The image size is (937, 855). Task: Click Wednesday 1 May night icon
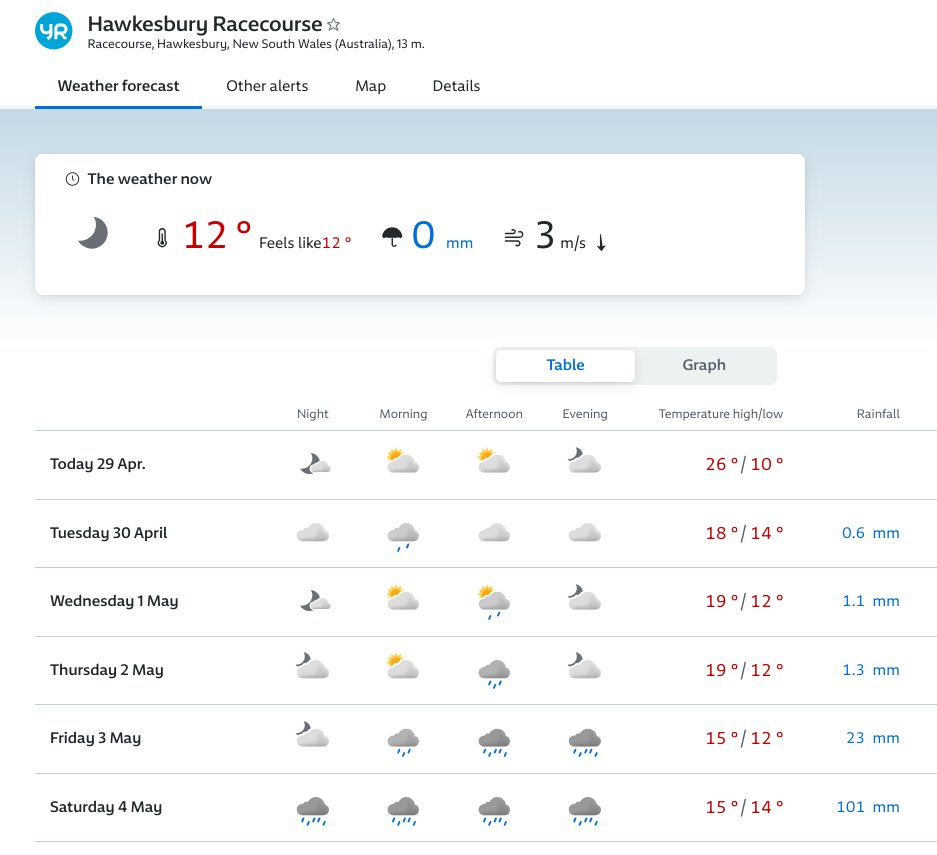[315, 600]
